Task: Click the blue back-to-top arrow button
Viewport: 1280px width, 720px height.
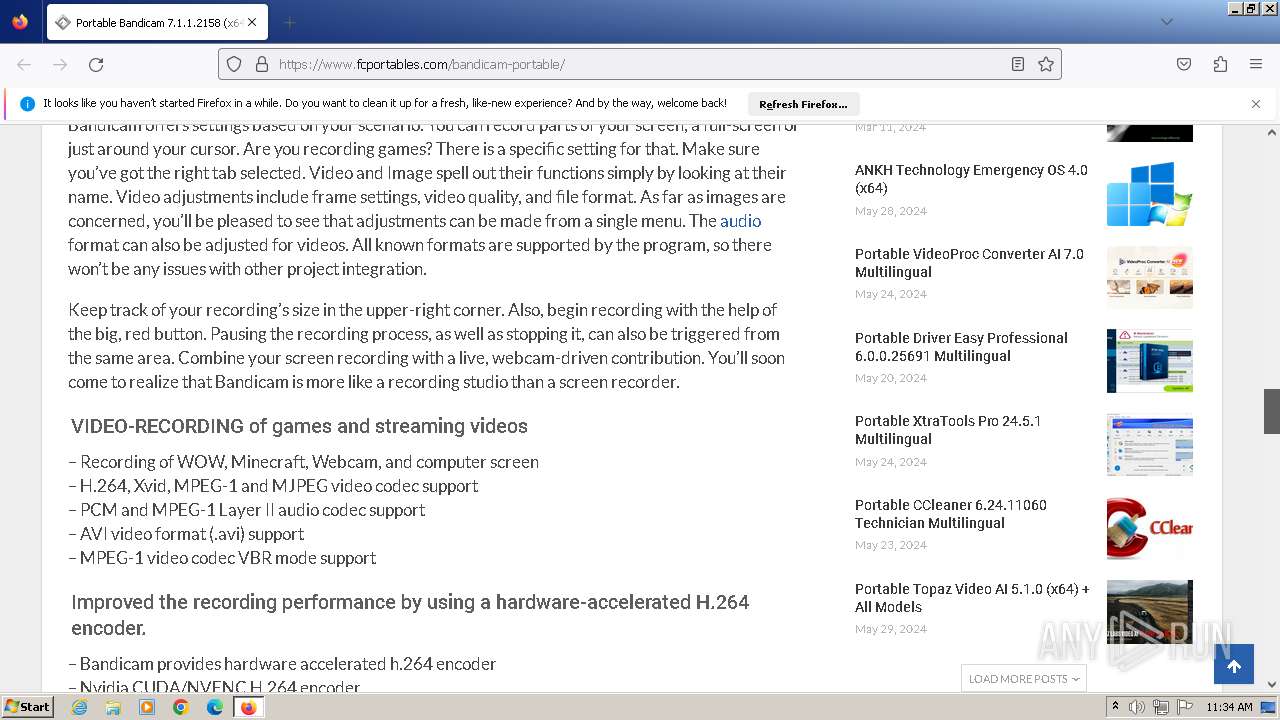Action: (1234, 665)
